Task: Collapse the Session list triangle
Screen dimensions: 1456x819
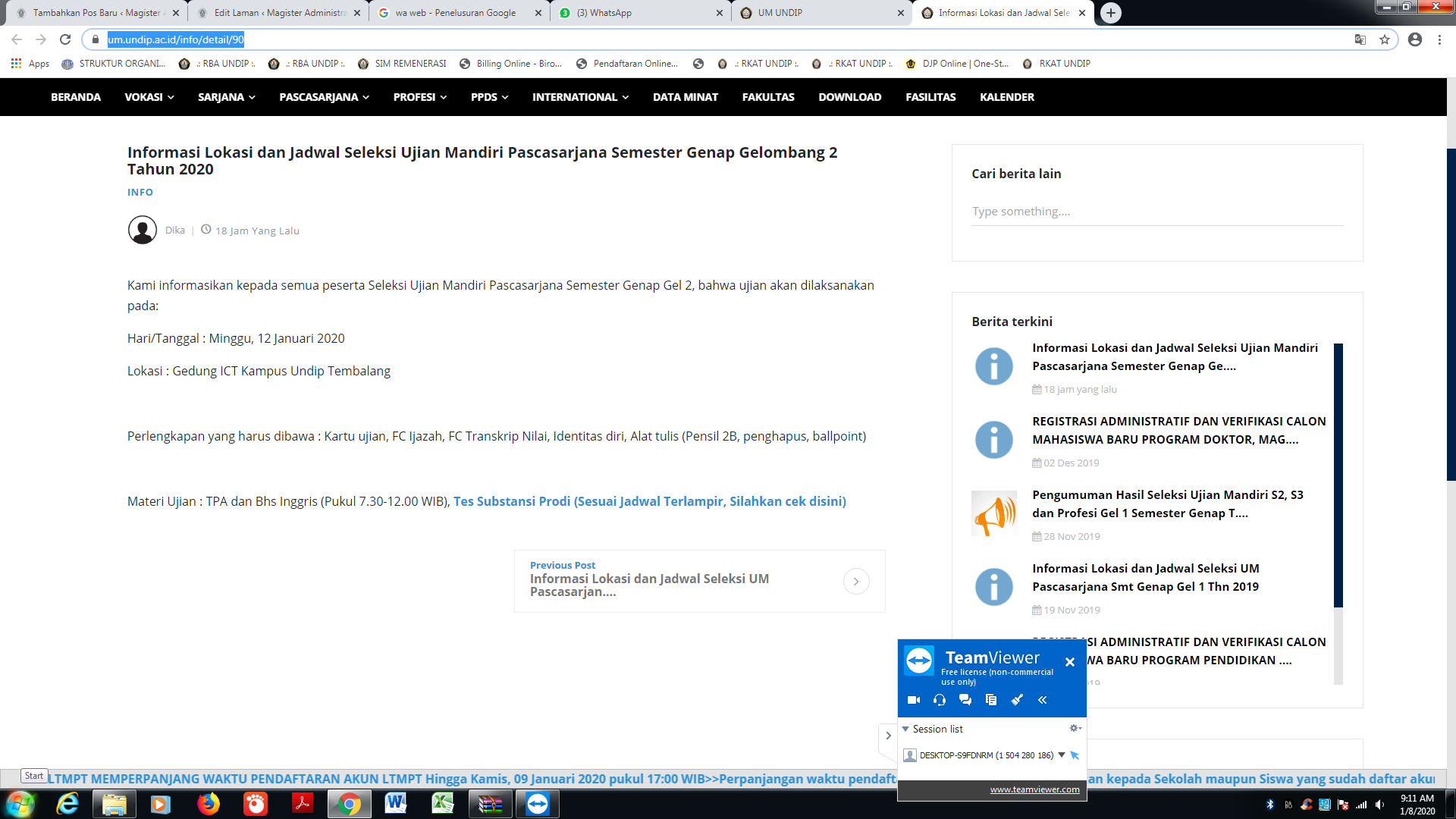Action: pos(905,729)
